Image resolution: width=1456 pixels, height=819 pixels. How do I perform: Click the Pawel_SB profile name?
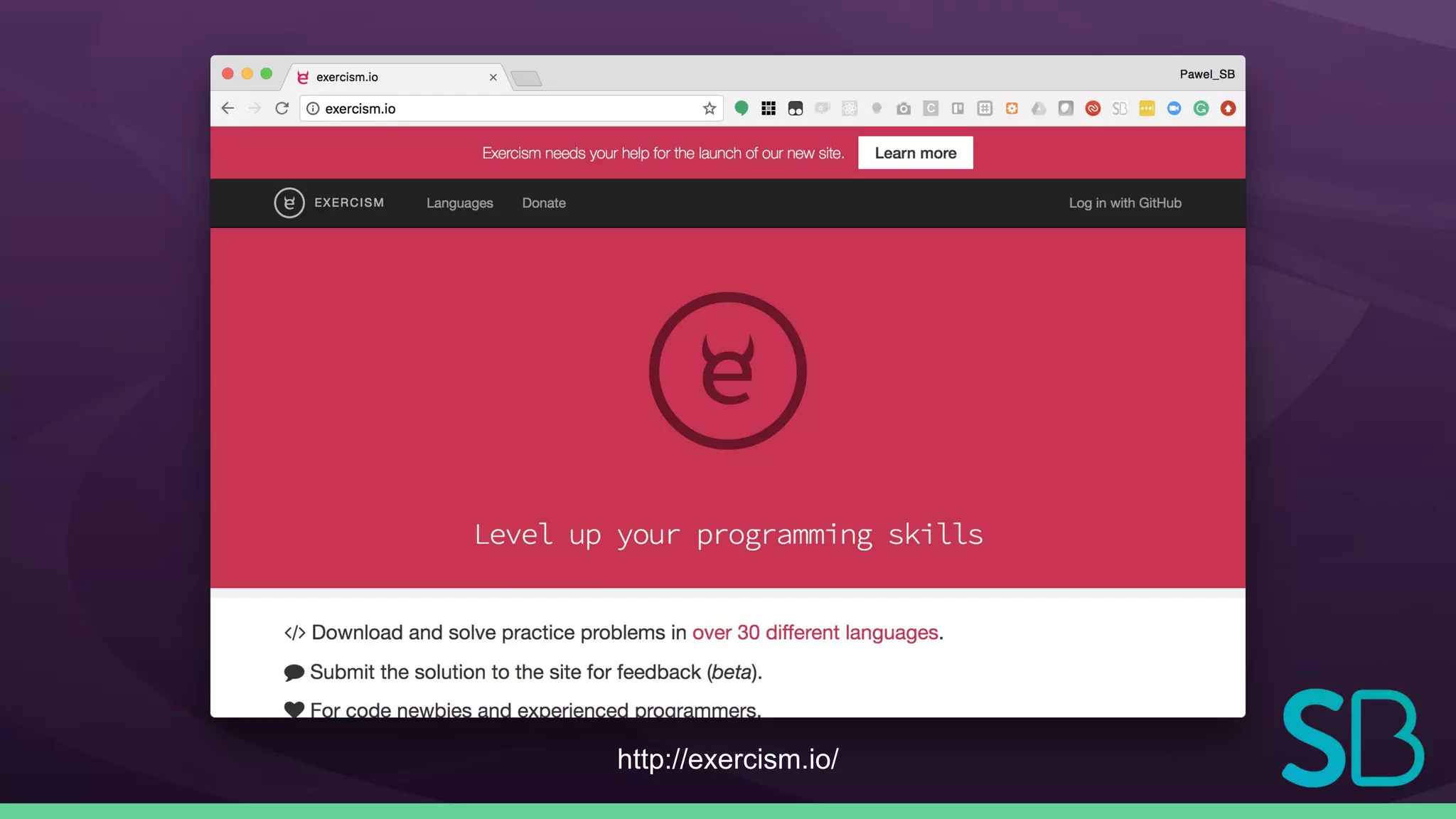(1206, 74)
